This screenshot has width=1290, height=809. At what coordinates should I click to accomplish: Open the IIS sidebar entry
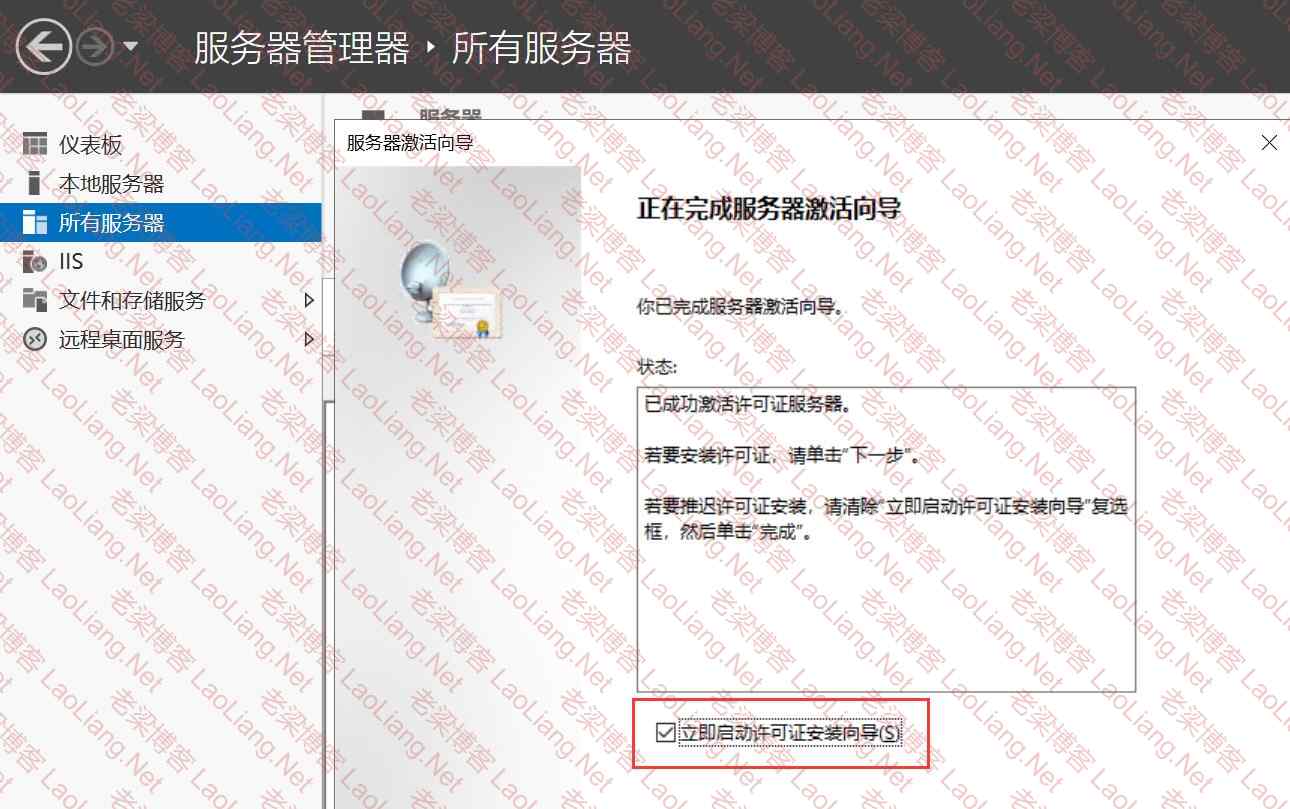click(x=160, y=261)
